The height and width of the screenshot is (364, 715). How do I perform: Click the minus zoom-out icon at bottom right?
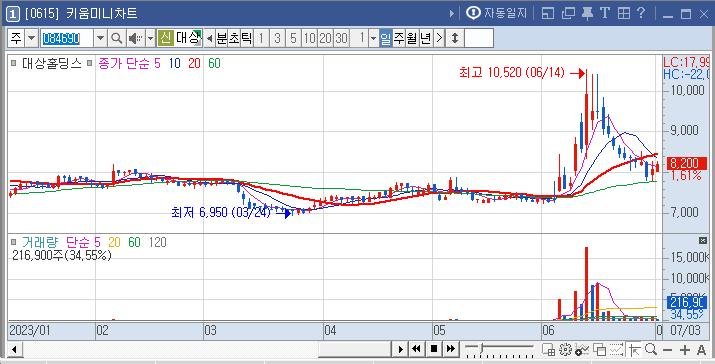pos(668,350)
